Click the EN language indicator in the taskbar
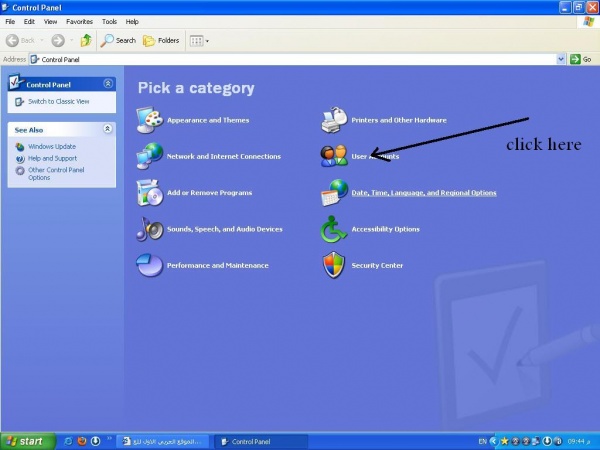The height and width of the screenshot is (450, 600). (x=483, y=441)
